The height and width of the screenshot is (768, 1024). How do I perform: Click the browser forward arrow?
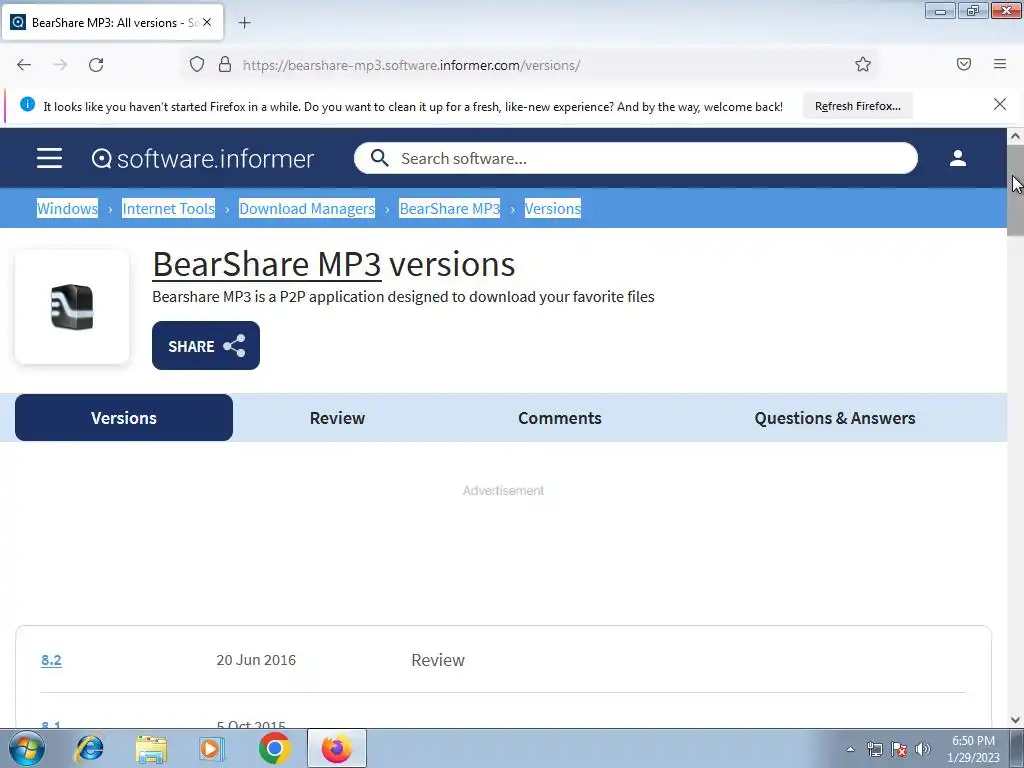pyautogui.click(x=60, y=65)
